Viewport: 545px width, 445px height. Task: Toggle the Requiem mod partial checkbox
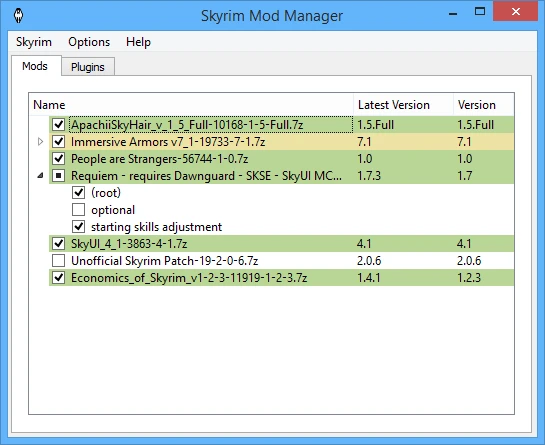point(58,176)
